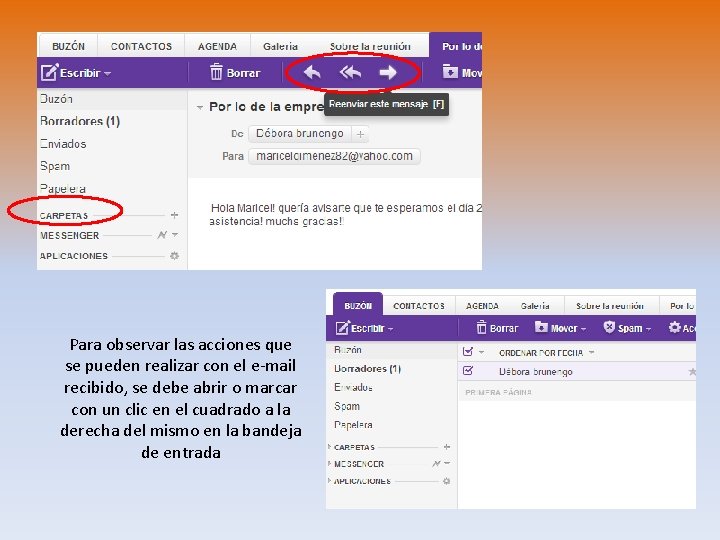Image resolution: width=720 pixels, height=540 pixels.
Task: Open Papelera folder in open-message view sidebar
Action: pos(63,189)
